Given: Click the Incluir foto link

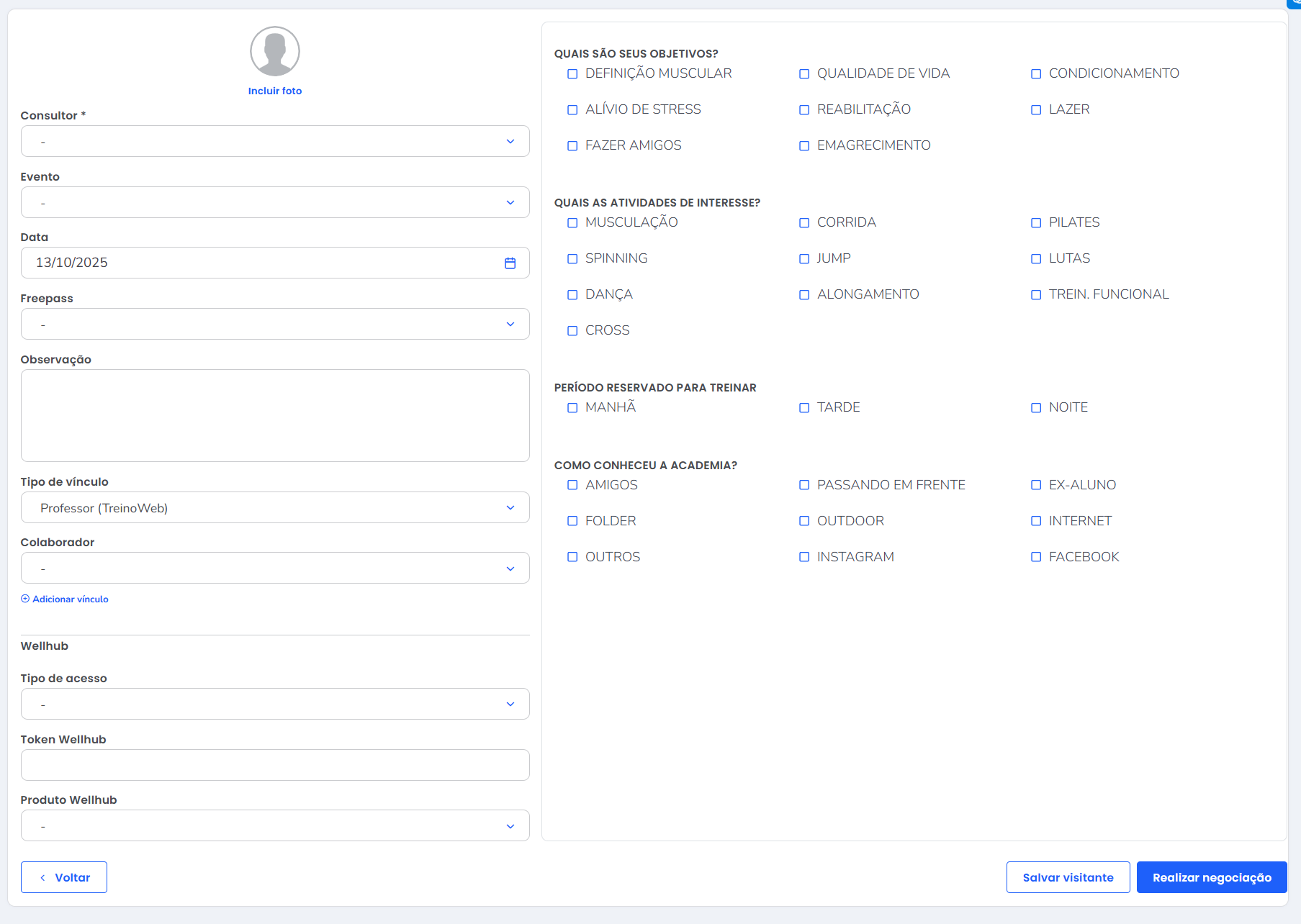Looking at the screenshot, I should coord(274,91).
